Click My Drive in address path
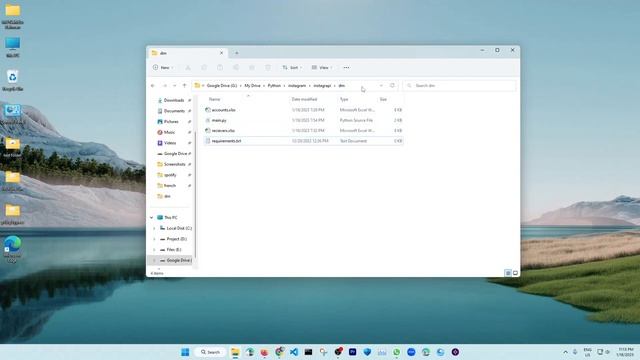 click(x=252, y=86)
